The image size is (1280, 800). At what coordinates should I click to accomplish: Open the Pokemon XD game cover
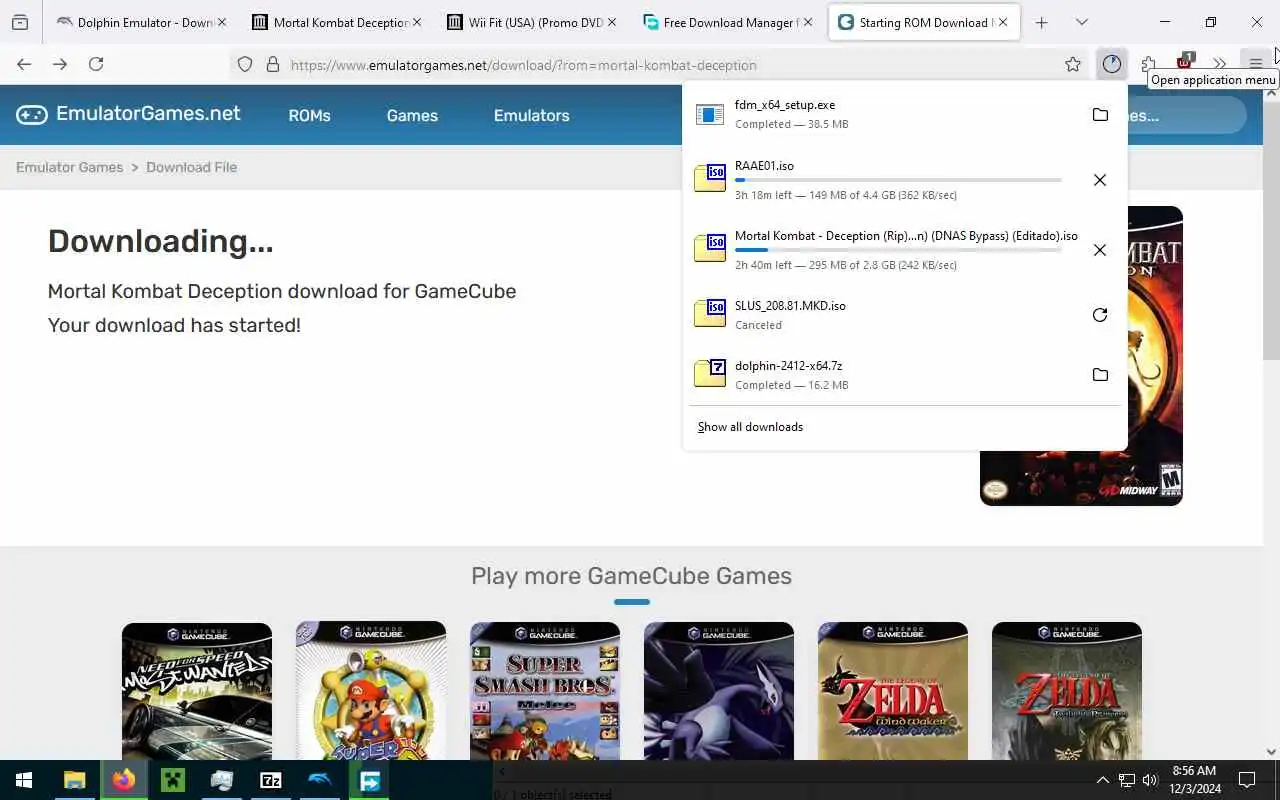[x=719, y=691]
